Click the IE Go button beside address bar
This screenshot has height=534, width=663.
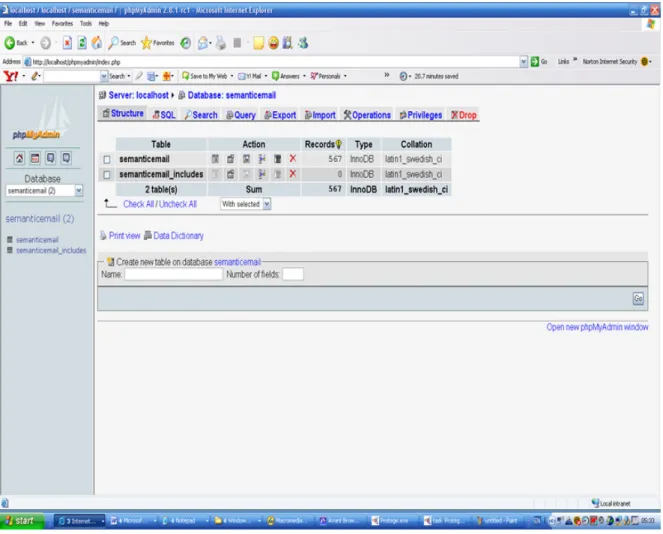click(540, 62)
